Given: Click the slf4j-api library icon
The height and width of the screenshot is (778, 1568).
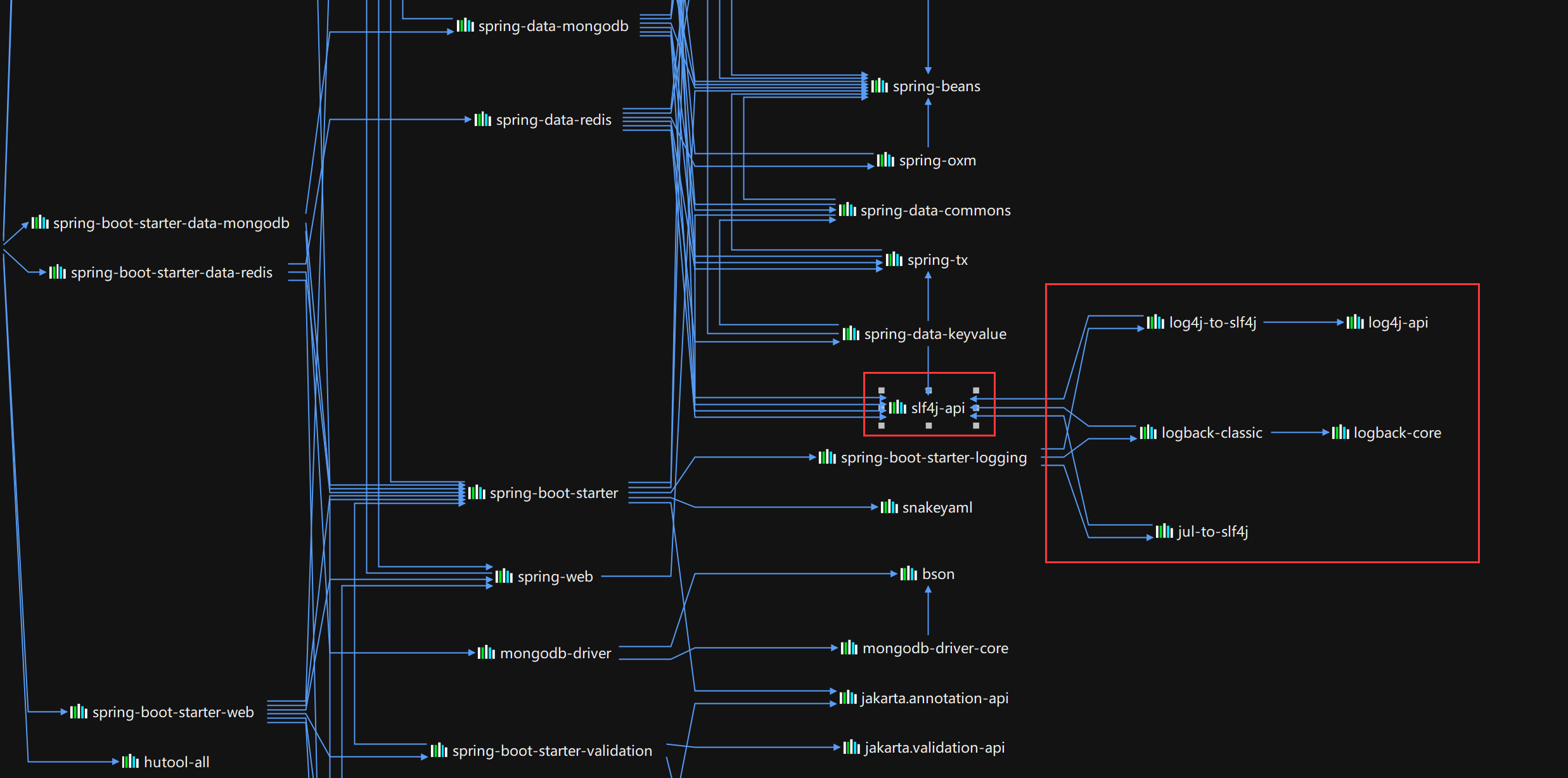Looking at the screenshot, I should 897,407.
